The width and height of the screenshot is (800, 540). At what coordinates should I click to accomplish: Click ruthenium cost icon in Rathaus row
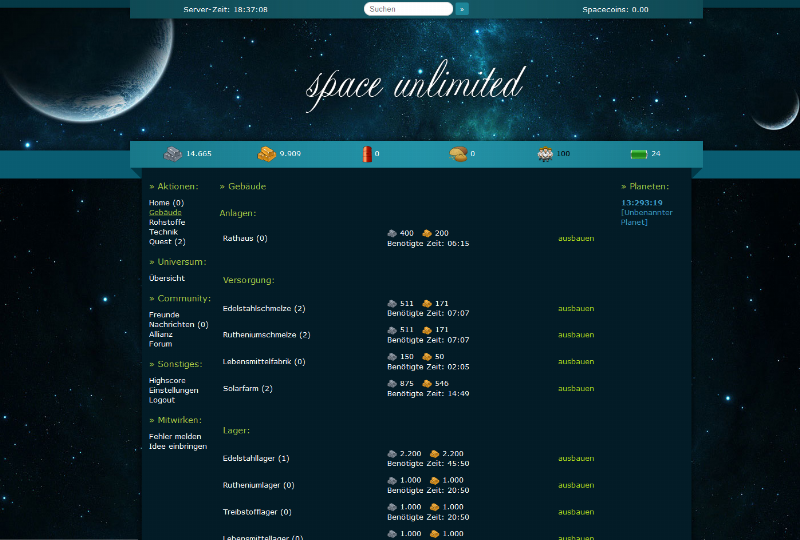(427, 233)
